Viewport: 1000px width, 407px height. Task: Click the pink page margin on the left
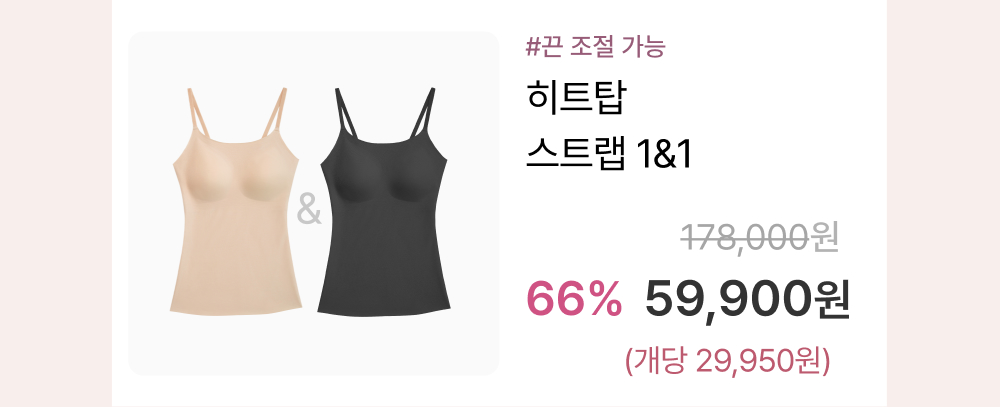click(x=55, y=204)
